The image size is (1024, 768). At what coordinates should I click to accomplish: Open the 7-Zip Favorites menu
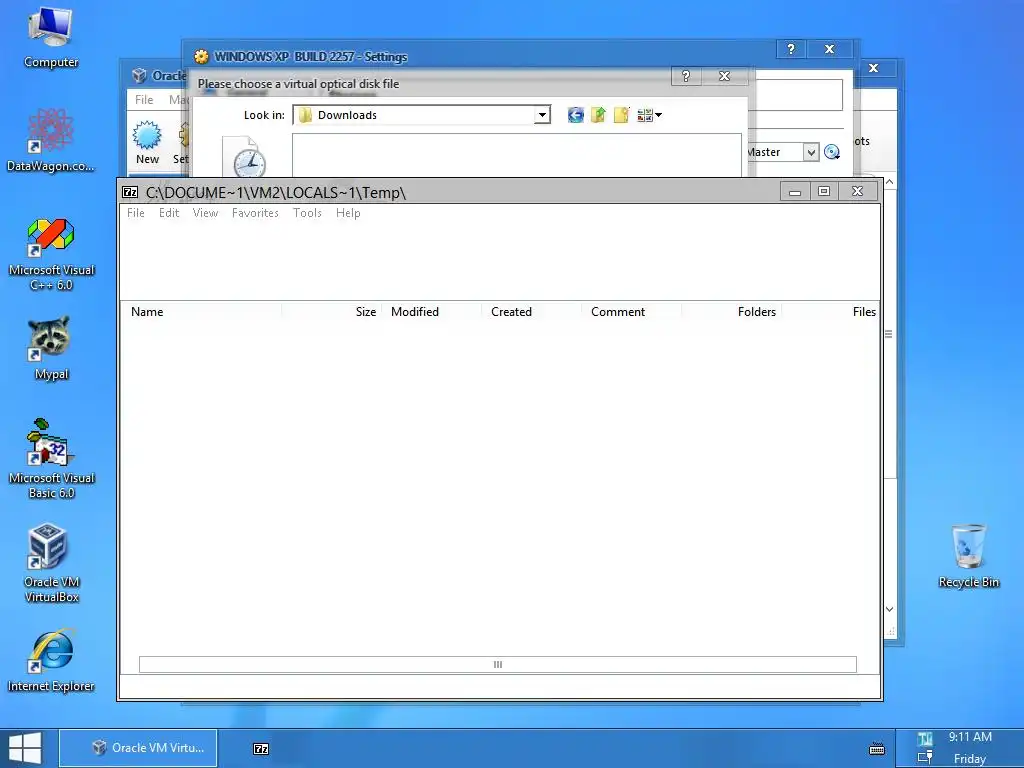tap(255, 213)
